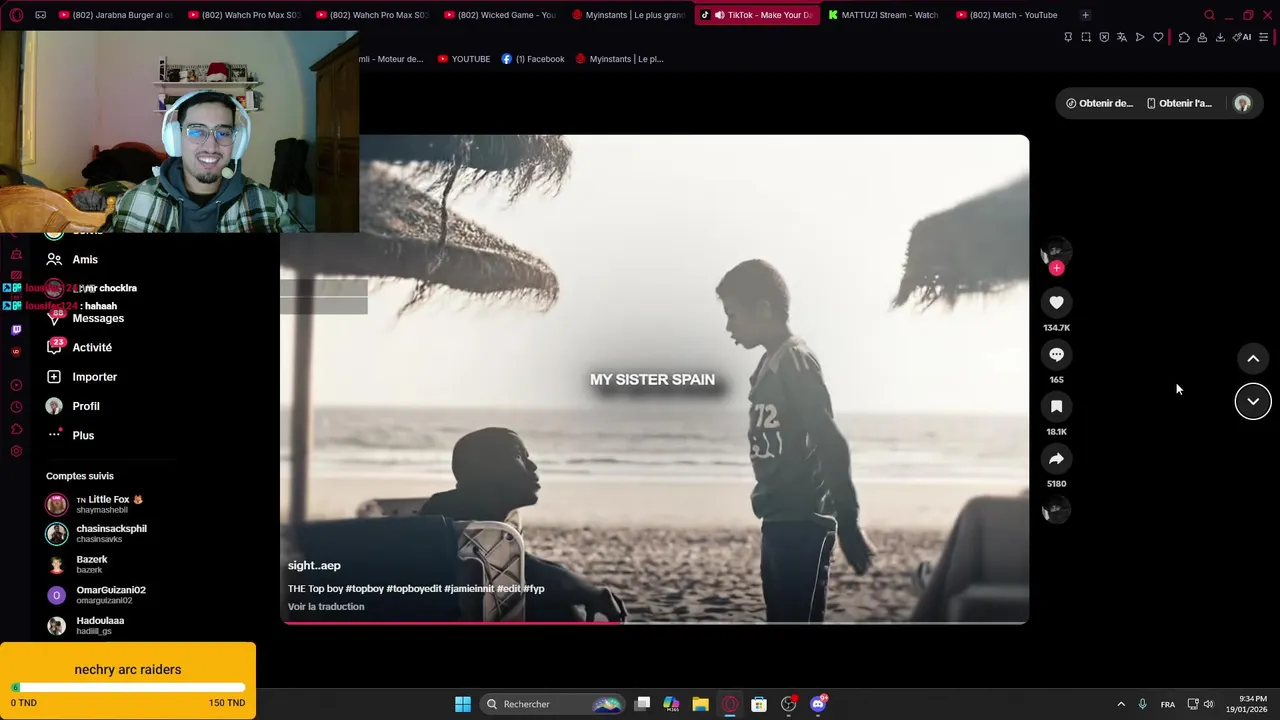Viewport: 1280px width, 720px height.
Task: Open Activité notifications in sidebar
Action: click(92, 347)
